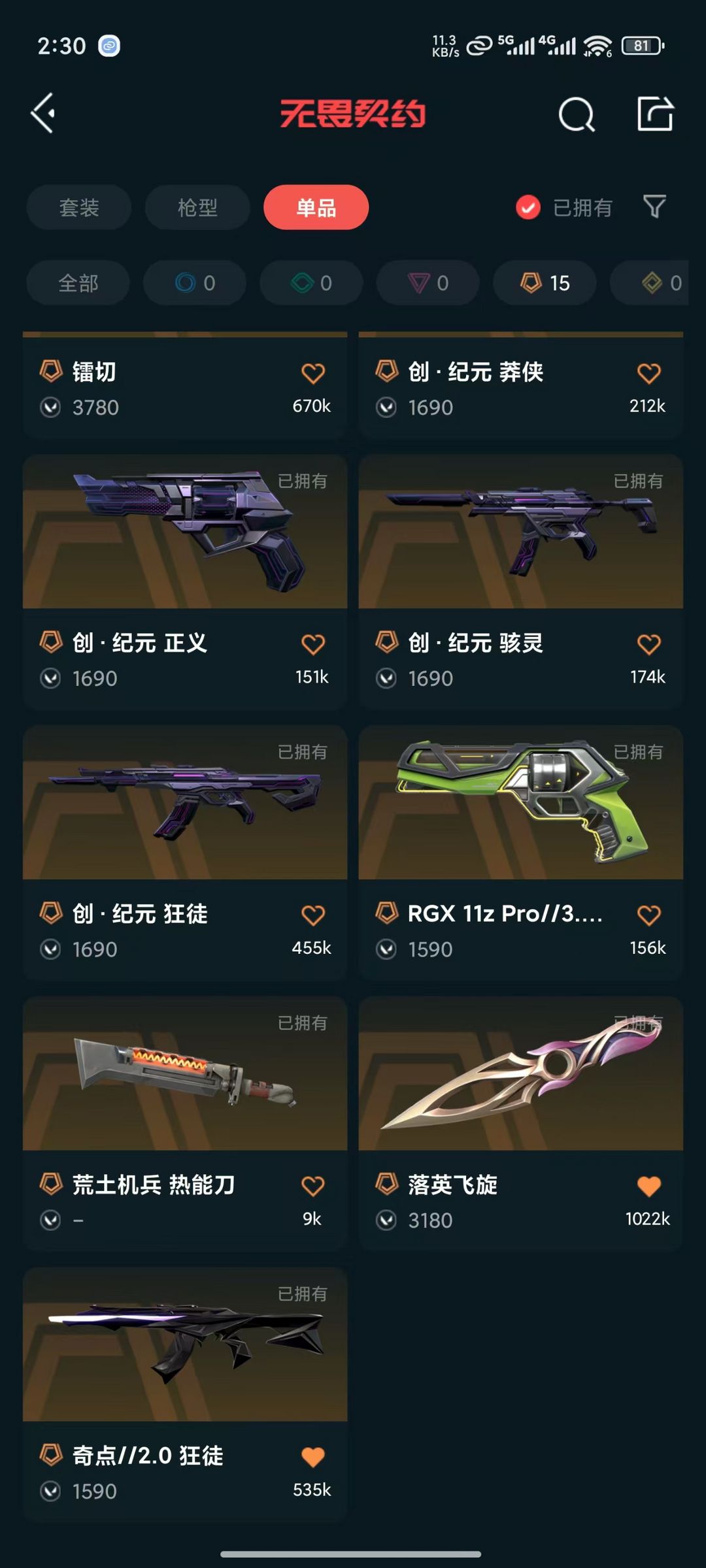
Task: Select the 全部 tier filter
Action: [78, 283]
